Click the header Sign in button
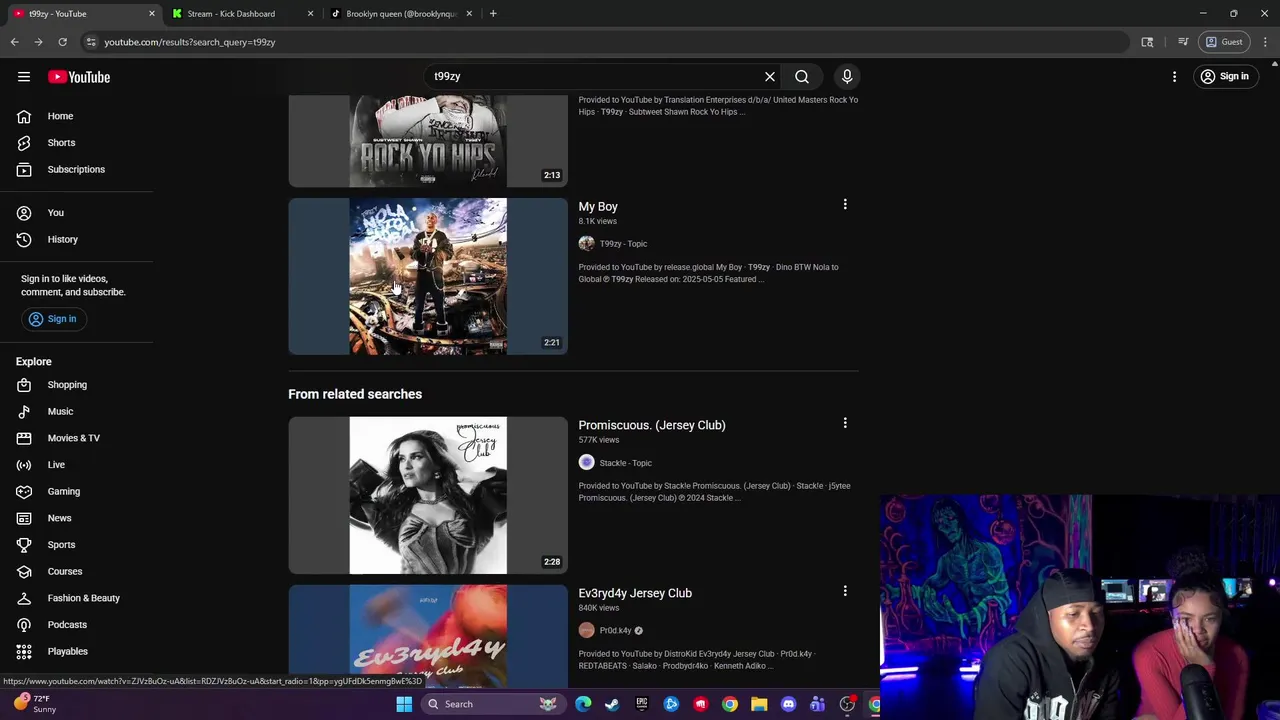This screenshot has height=720, width=1280. pyautogui.click(x=1224, y=77)
